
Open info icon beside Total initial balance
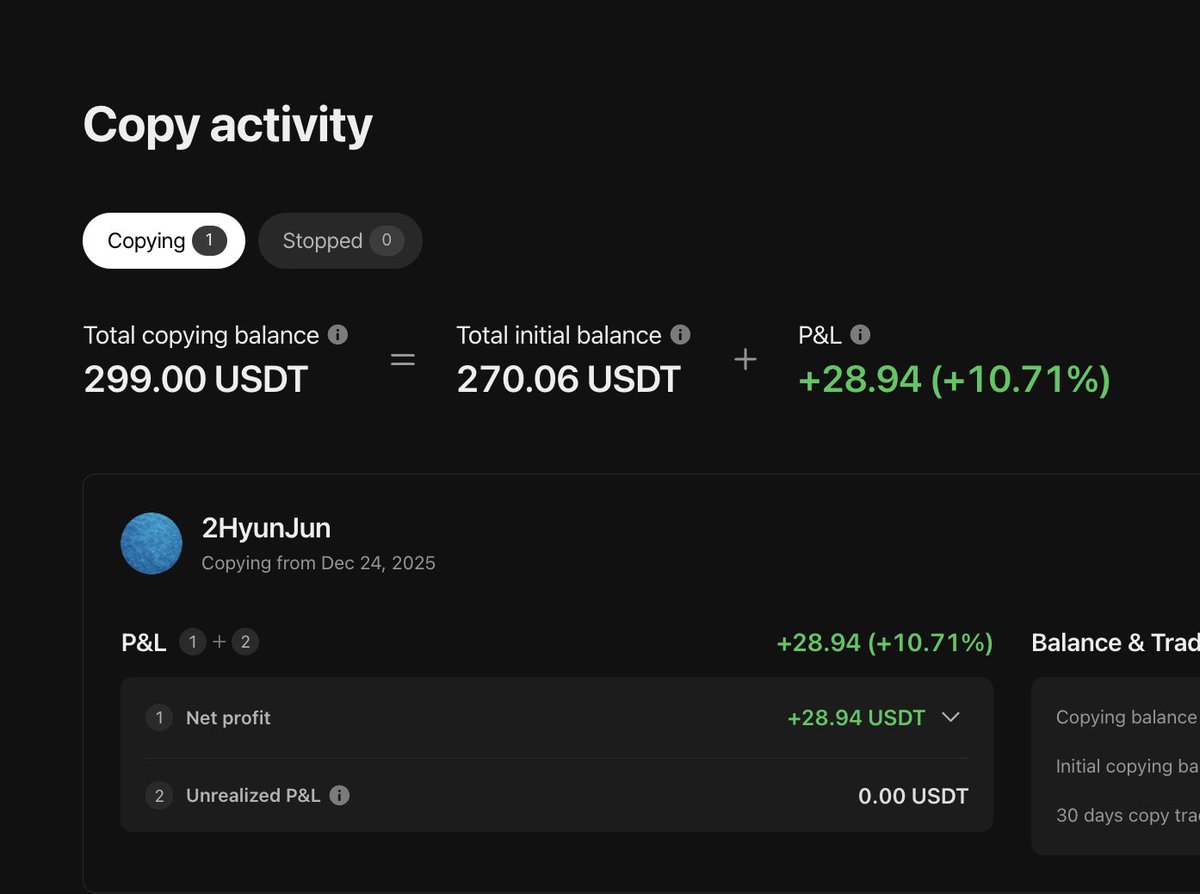[x=680, y=335]
